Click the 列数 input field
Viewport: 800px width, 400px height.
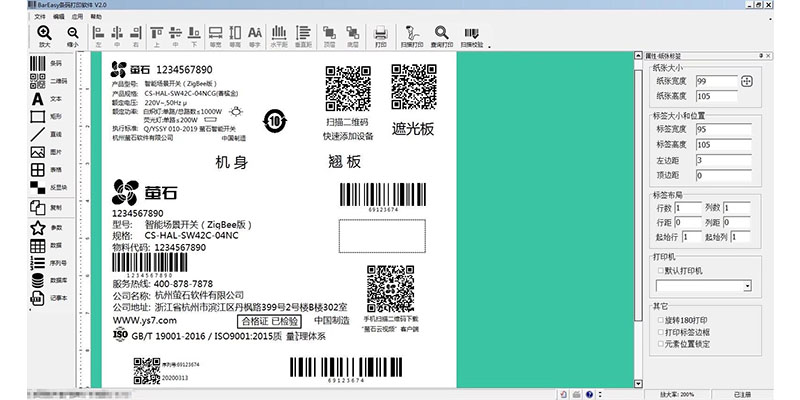737,208
